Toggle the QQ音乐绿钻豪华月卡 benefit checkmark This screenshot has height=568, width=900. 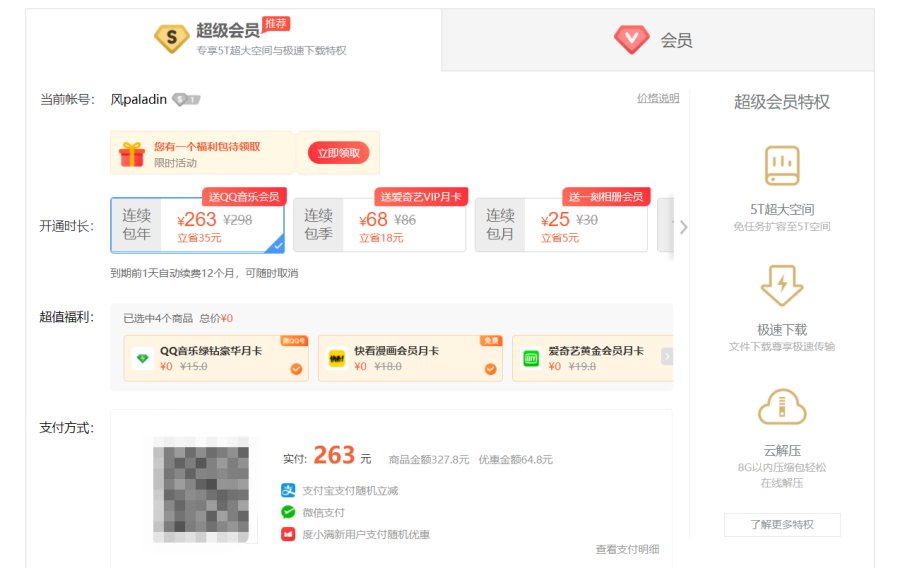click(x=296, y=369)
